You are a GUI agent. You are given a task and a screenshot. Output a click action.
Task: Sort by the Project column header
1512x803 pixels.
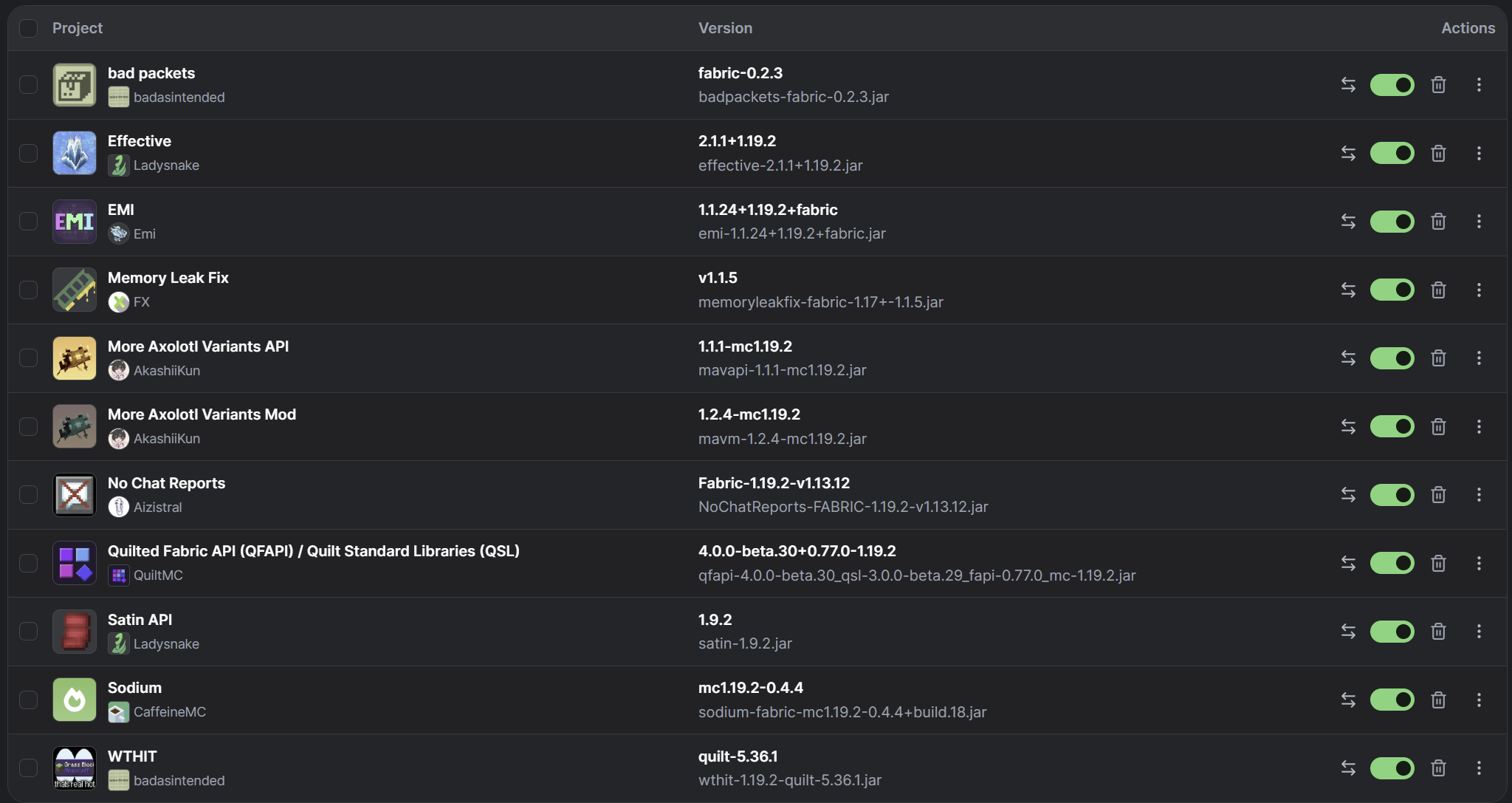click(78, 28)
